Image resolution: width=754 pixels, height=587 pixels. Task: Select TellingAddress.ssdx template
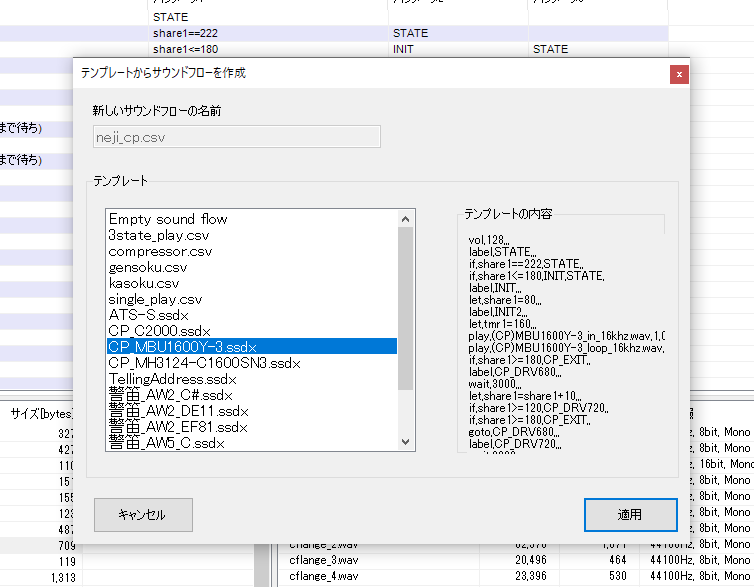point(173,379)
